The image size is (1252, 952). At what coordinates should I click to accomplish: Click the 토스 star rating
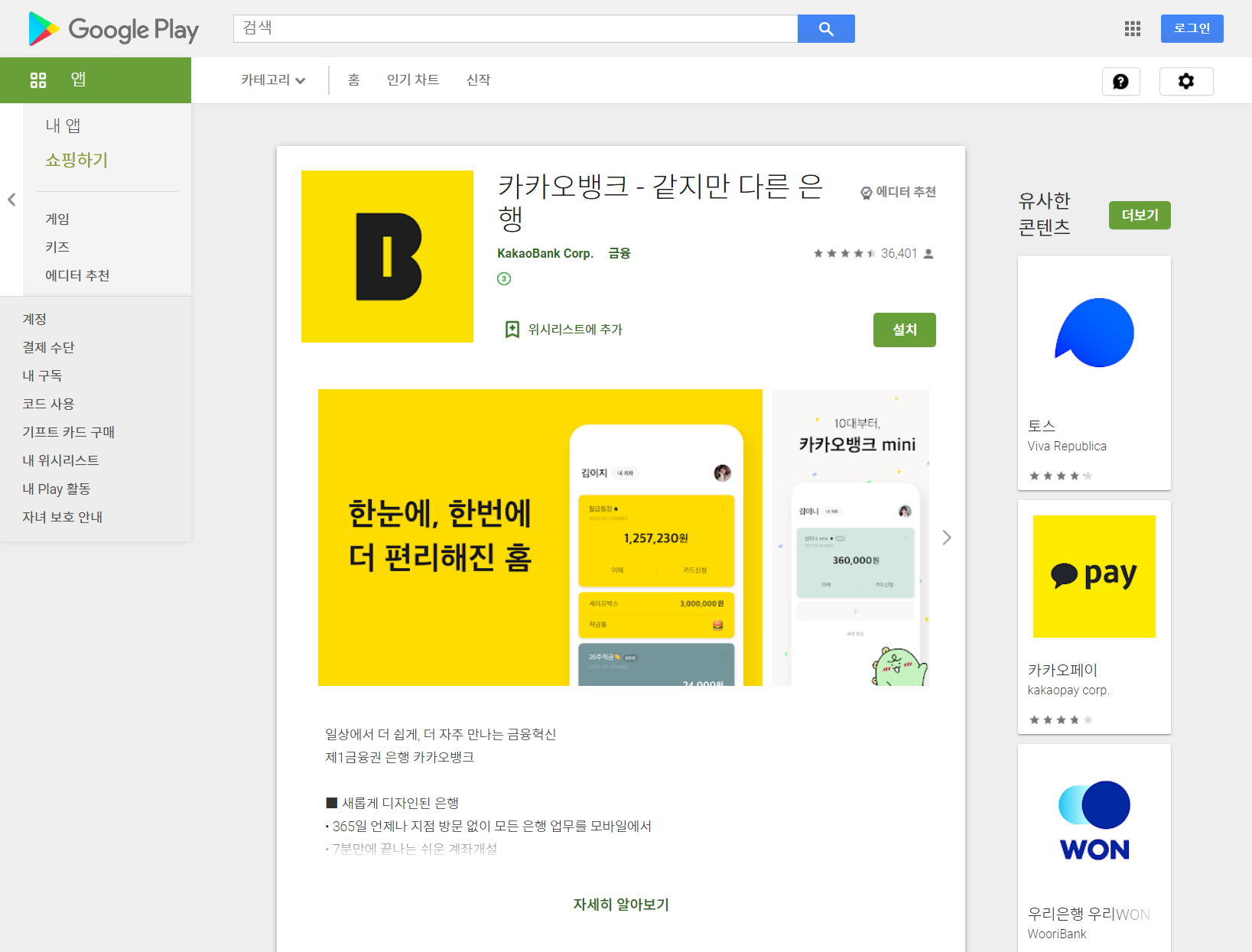[1061, 476]
